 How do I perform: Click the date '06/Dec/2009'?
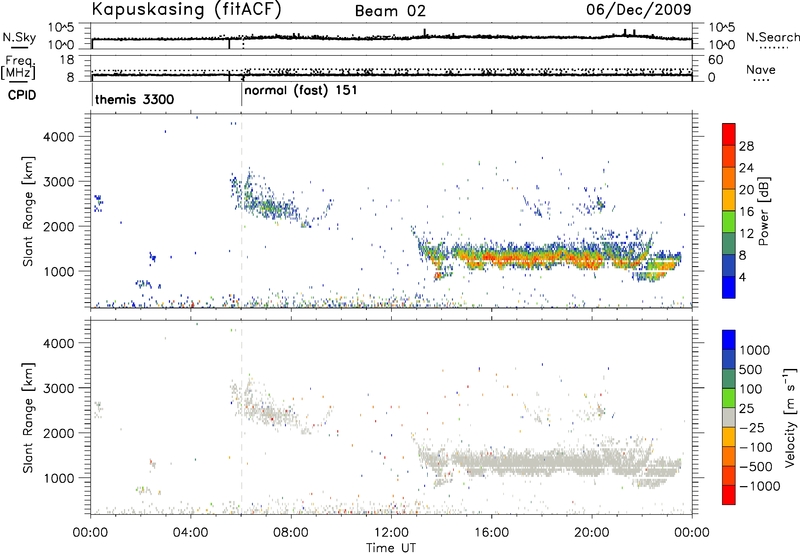pyautogui.click(x=639, y=9)
